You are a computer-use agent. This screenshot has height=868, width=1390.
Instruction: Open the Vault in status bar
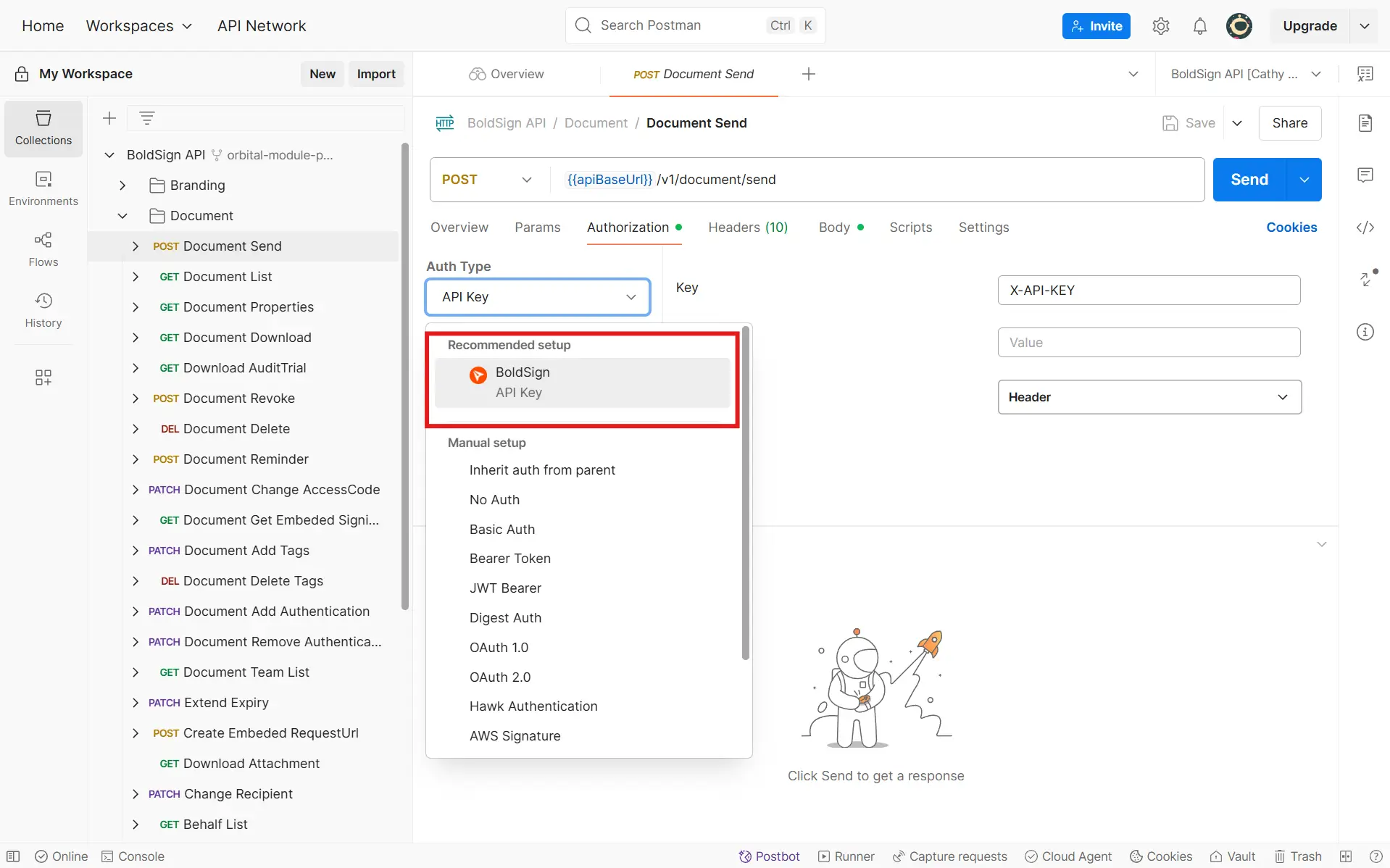[1233, 856]
